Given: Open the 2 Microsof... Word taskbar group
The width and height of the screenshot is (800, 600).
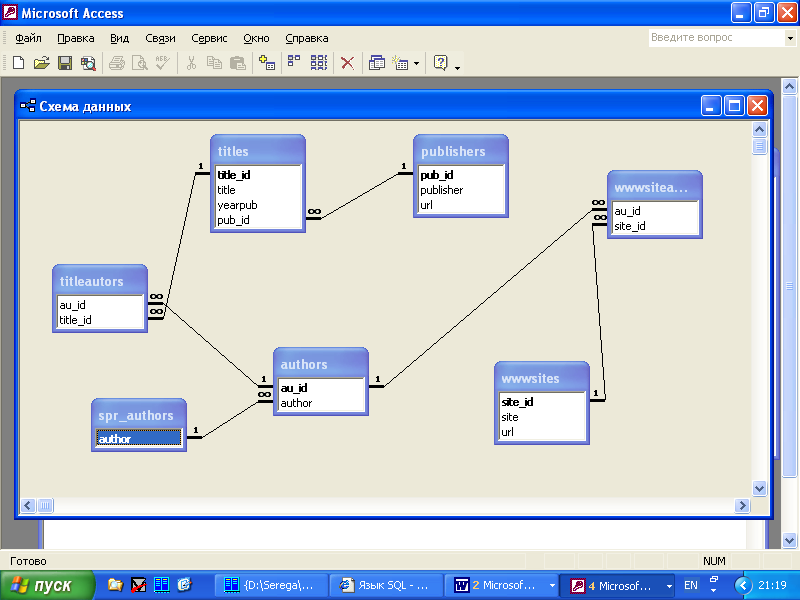Looking at the screenshot, I should pos(502,585).
